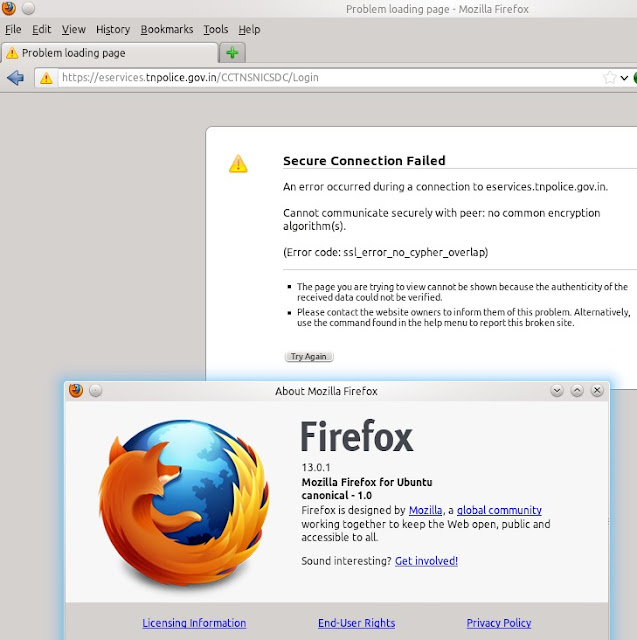Open the Tools menu
This screenshot has width=637, height=640.
216,29
